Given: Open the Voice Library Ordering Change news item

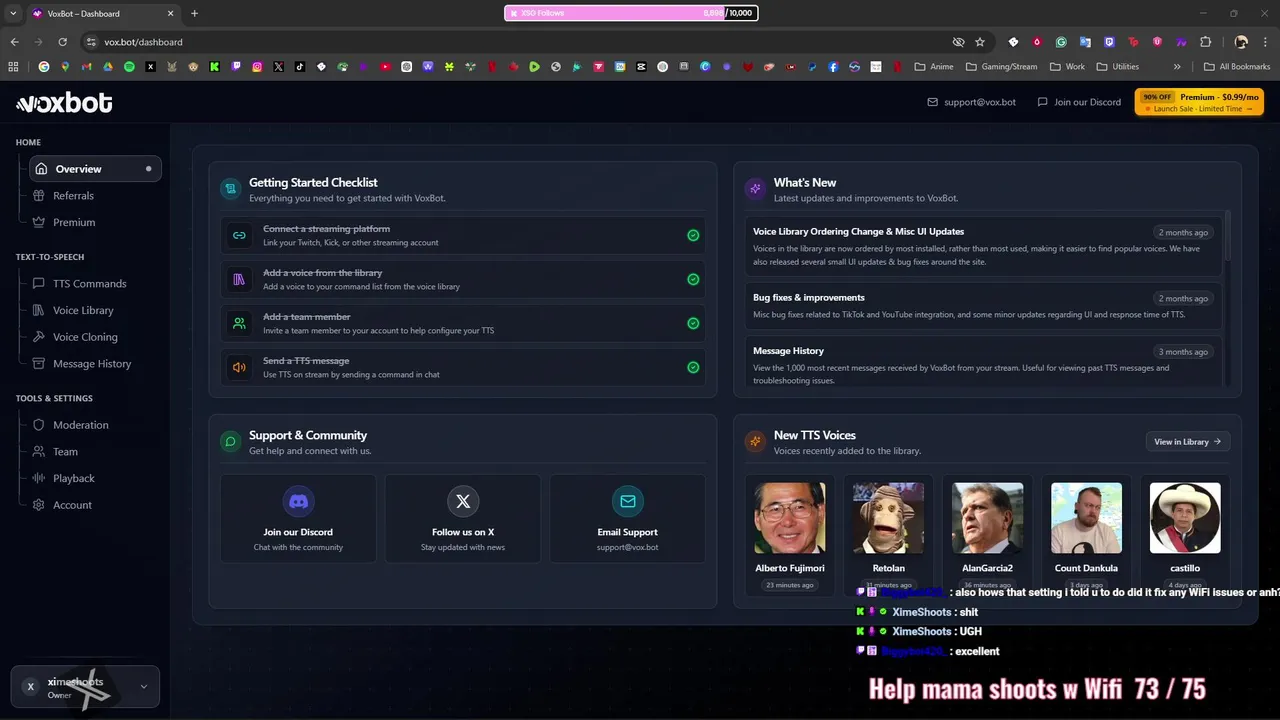Looking at the screenshot, I should tap(983, 246).
